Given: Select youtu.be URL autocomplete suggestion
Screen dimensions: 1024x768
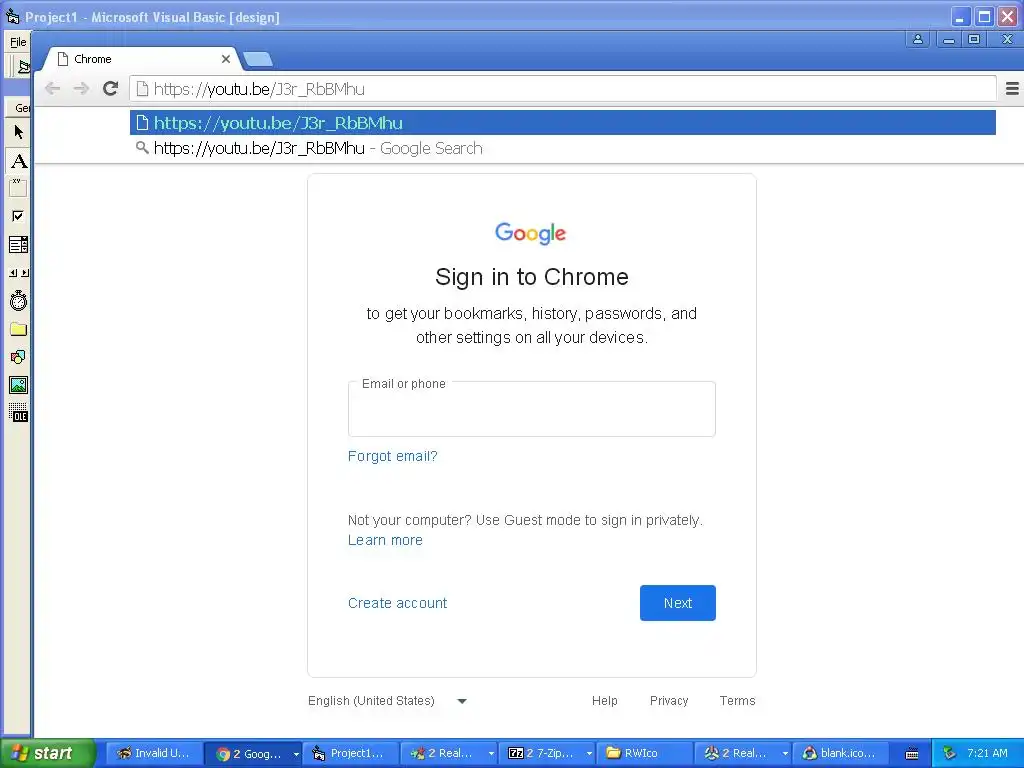Looking at the screenshot, I should click(x=563, y=123).
